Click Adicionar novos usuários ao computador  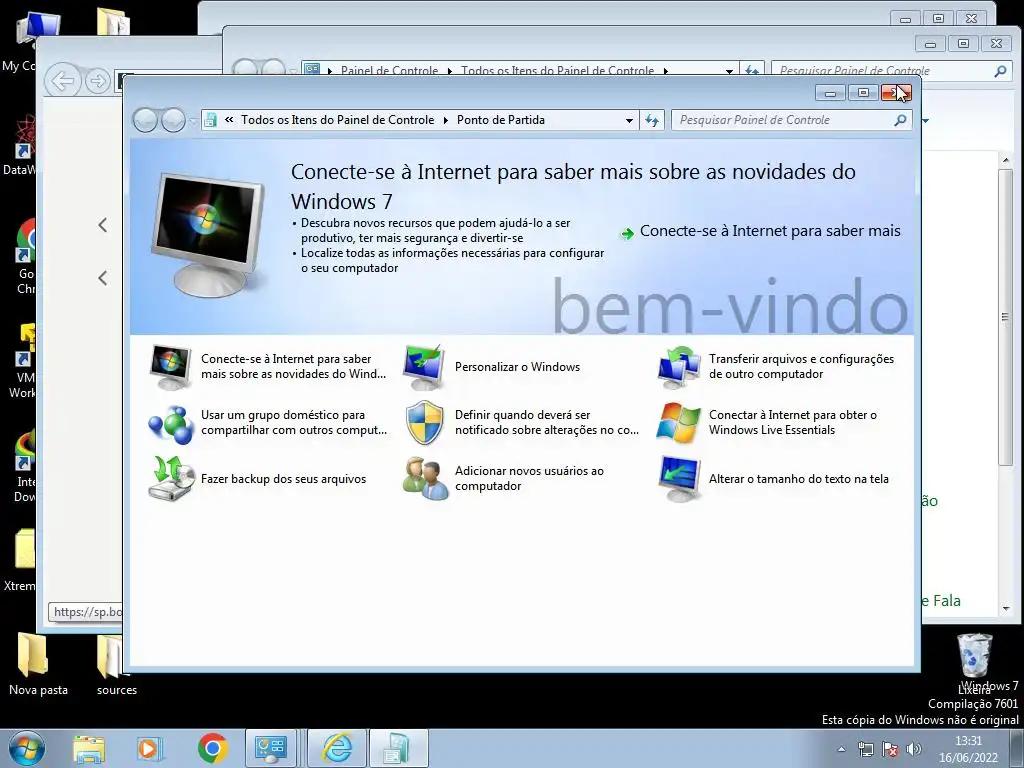pyautogui.click(x=529, y=478)
